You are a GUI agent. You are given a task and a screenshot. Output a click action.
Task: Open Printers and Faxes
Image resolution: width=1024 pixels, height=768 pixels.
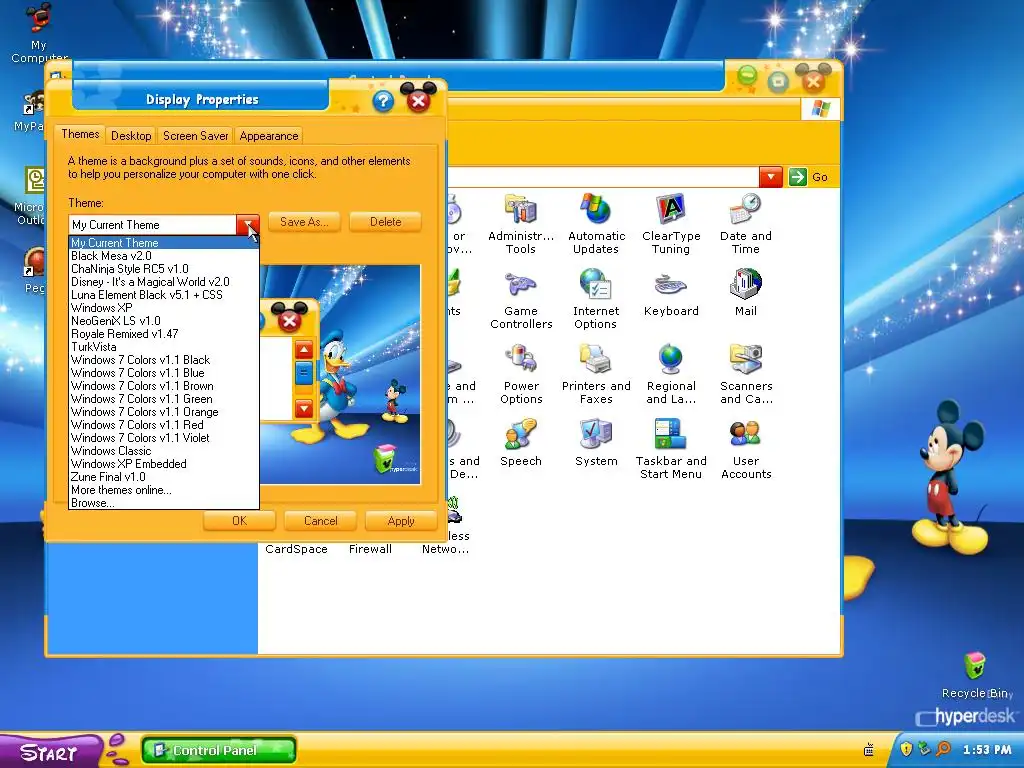(x=596, y=374)
